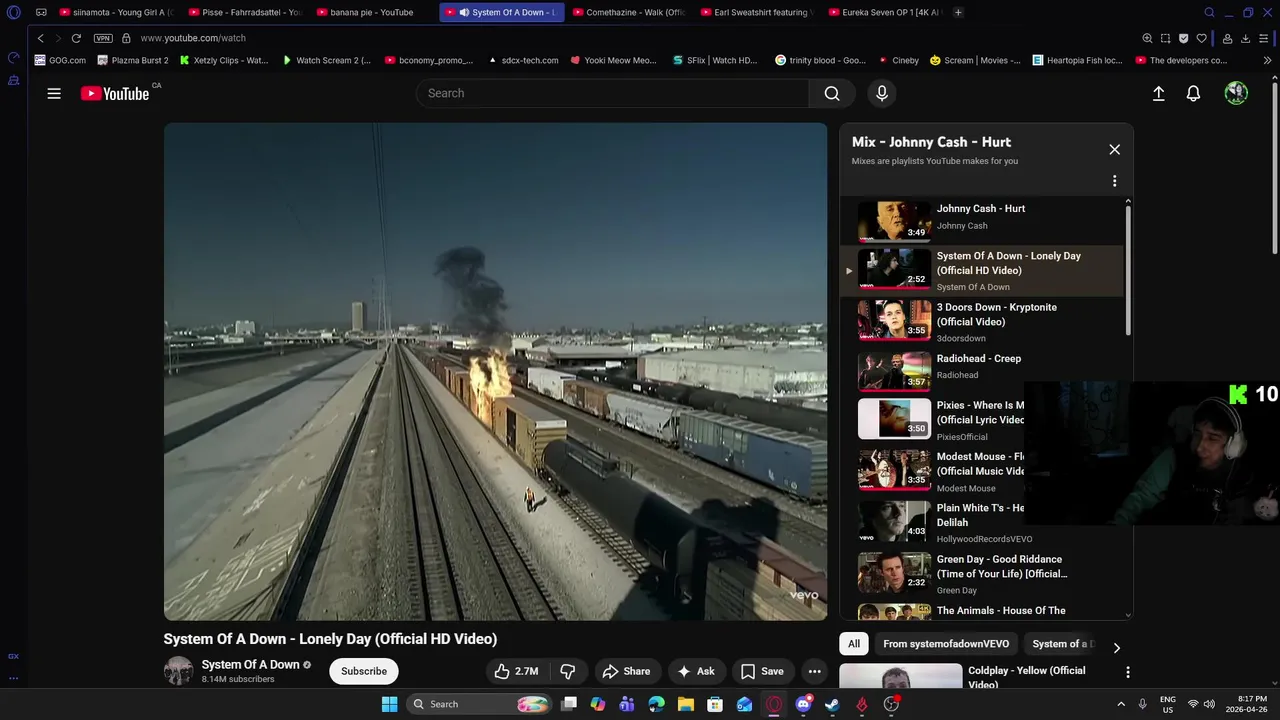1280x720 pixels.
Task: Expand the bookmarks overflow chevron
Action: tap(1267, 60)
